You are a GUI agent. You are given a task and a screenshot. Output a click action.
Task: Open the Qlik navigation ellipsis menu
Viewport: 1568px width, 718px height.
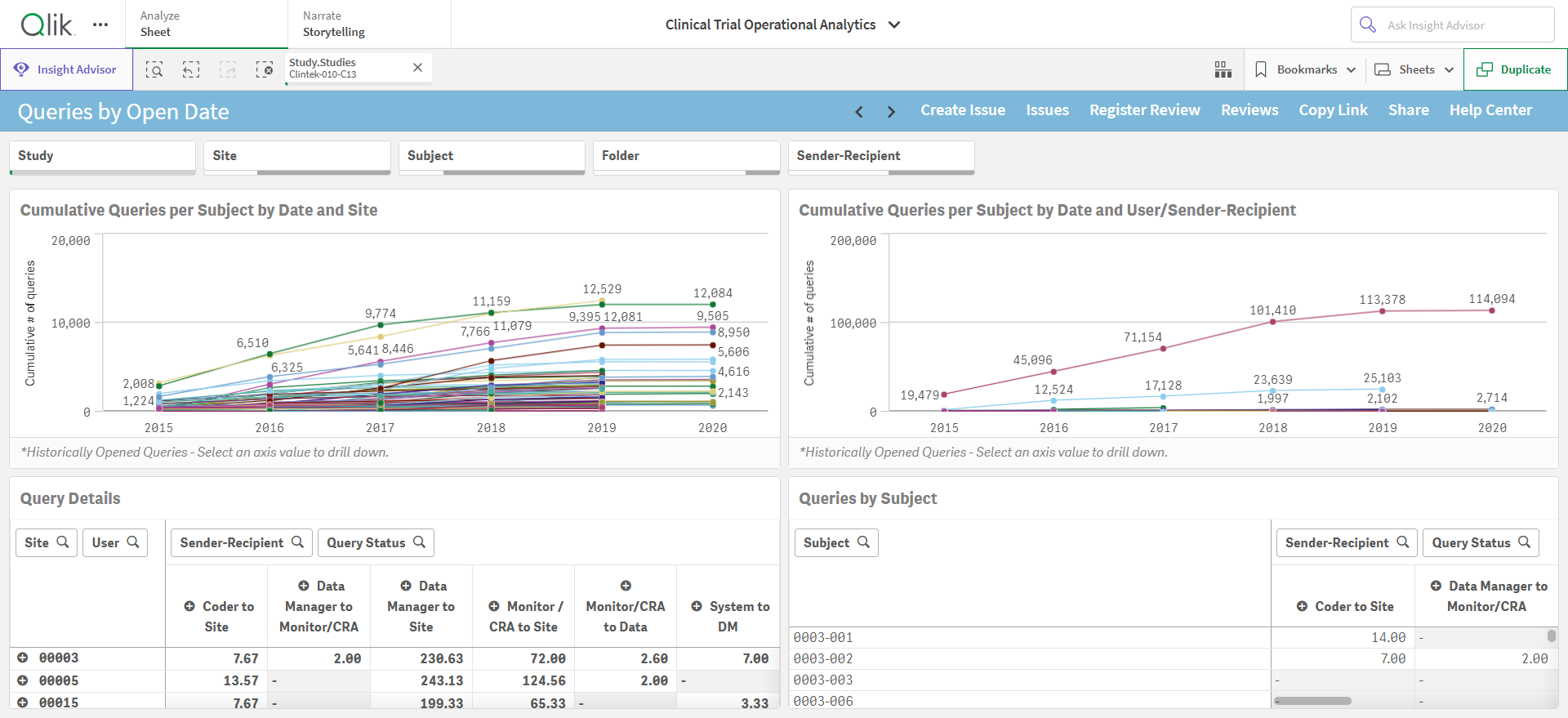(x=100, y=25)
